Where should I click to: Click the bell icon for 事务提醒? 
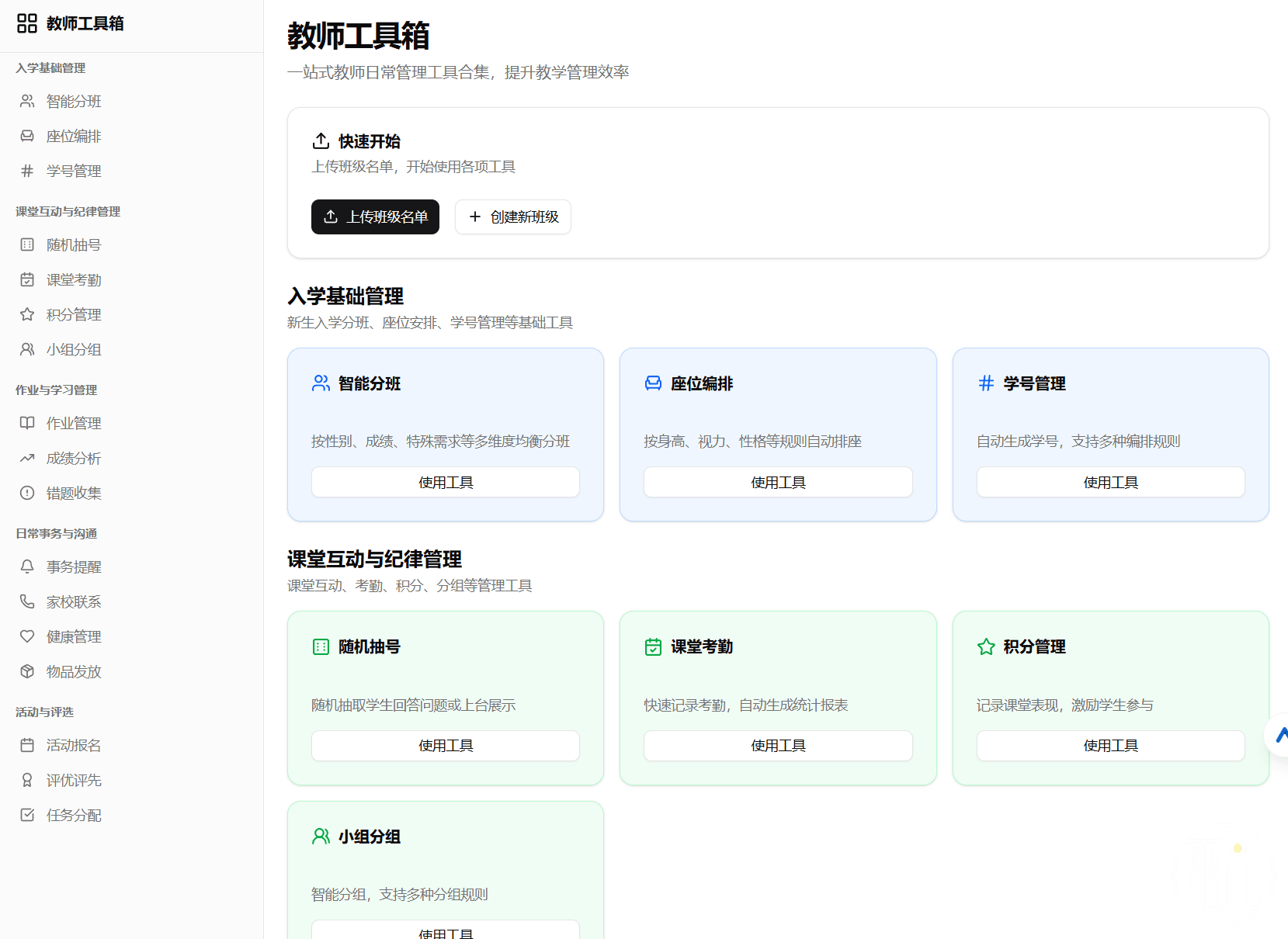pos(27,567)
